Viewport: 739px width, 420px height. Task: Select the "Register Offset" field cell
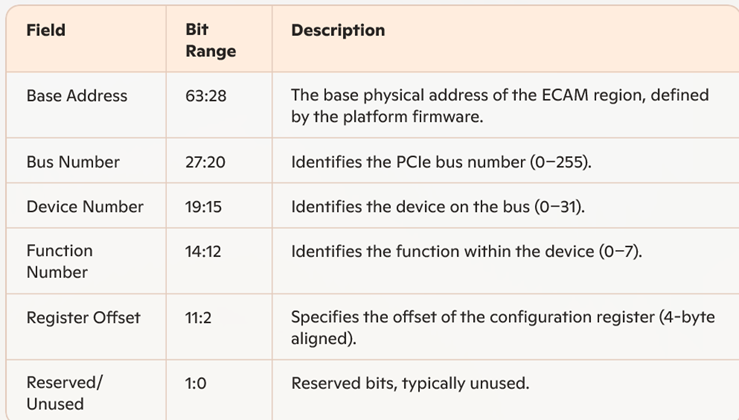tap(83, 318)
